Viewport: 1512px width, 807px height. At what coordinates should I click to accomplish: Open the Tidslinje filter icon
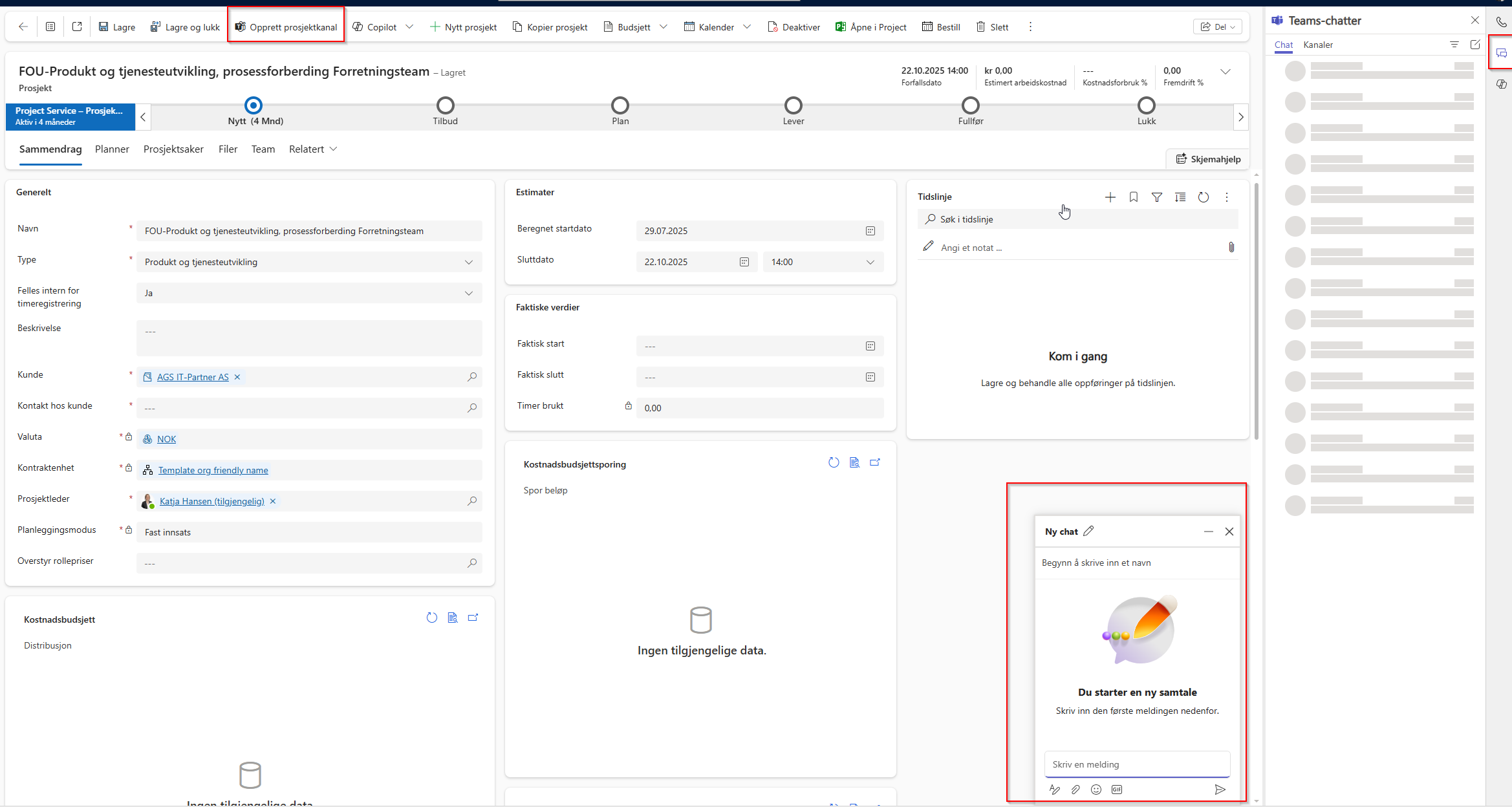click(1156, 197)
